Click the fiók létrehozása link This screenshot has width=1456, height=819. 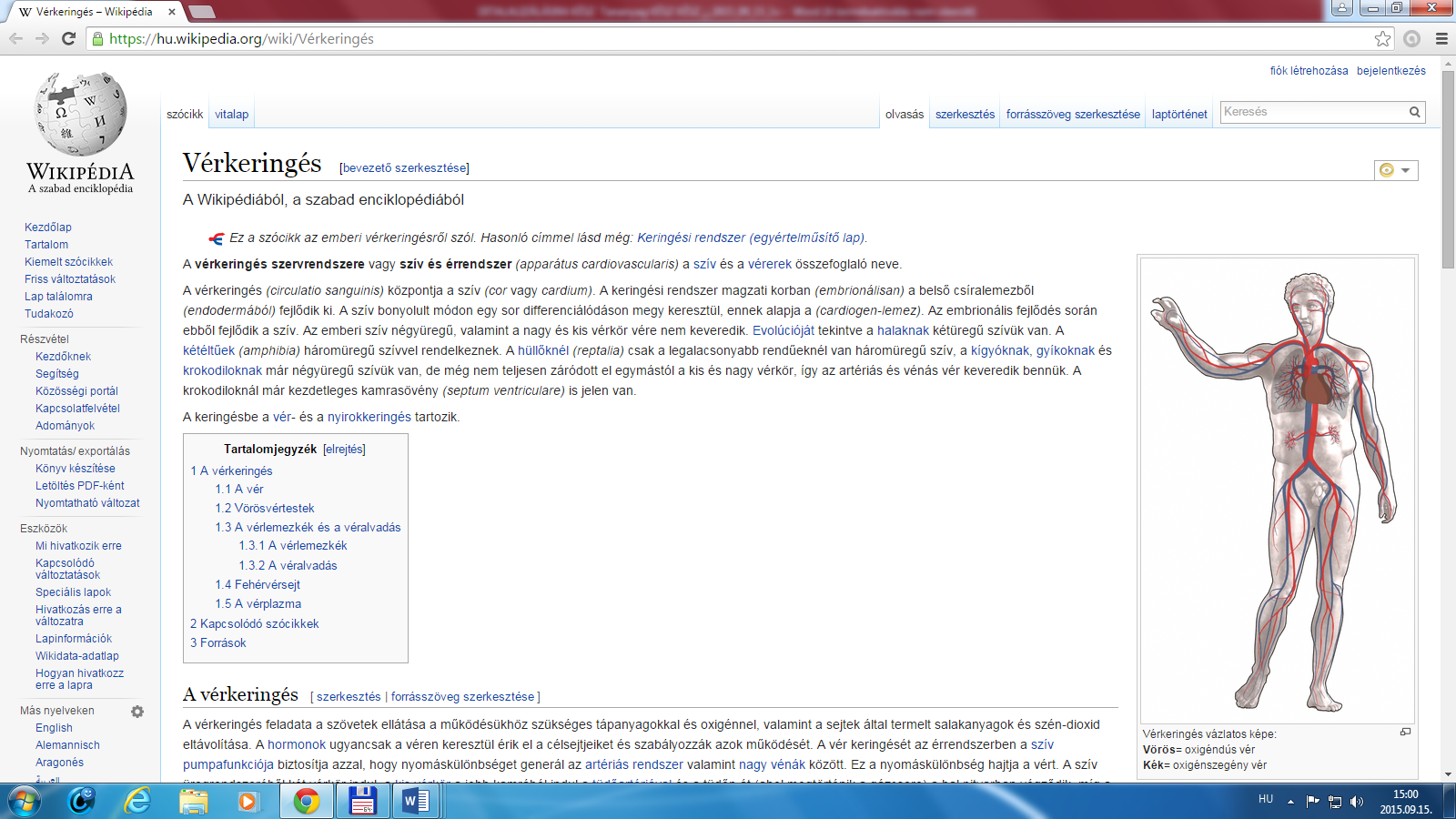[1309, 71]
